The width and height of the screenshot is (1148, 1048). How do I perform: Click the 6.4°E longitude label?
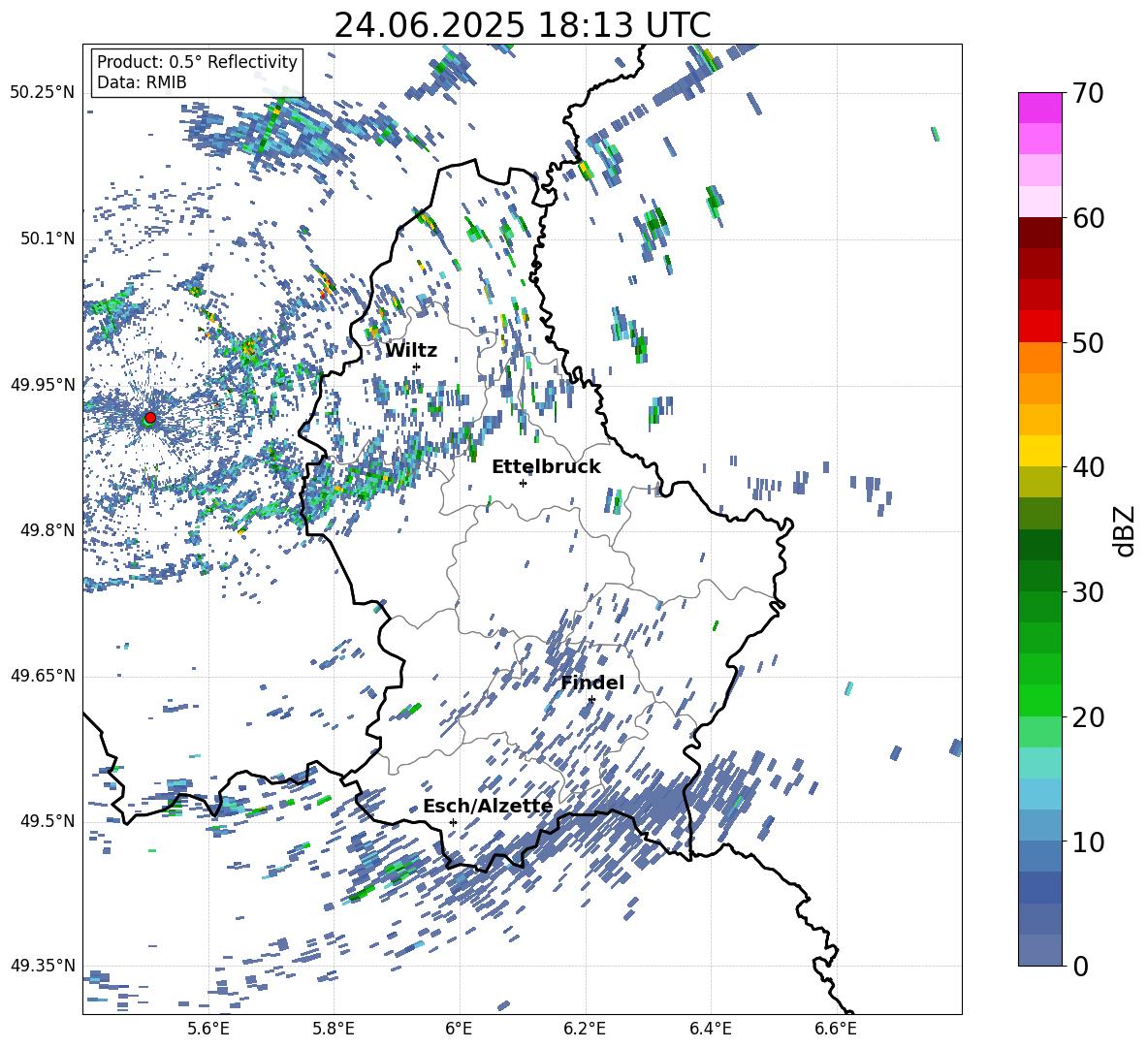tap(711, 1029)
